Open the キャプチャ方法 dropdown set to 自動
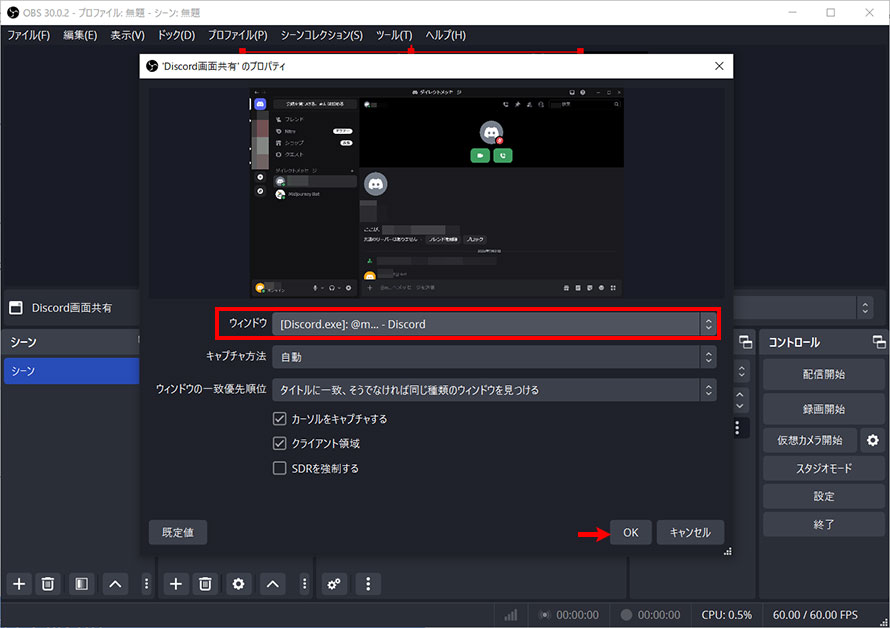 pos(494,357)
